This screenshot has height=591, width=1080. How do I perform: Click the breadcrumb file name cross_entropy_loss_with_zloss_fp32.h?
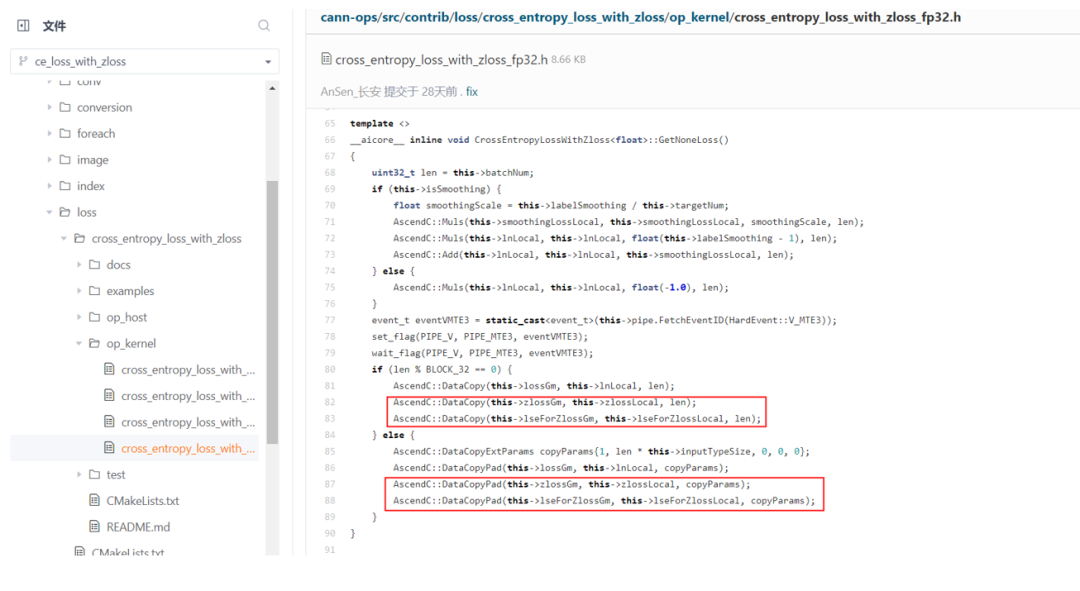(x=847, y=17)
